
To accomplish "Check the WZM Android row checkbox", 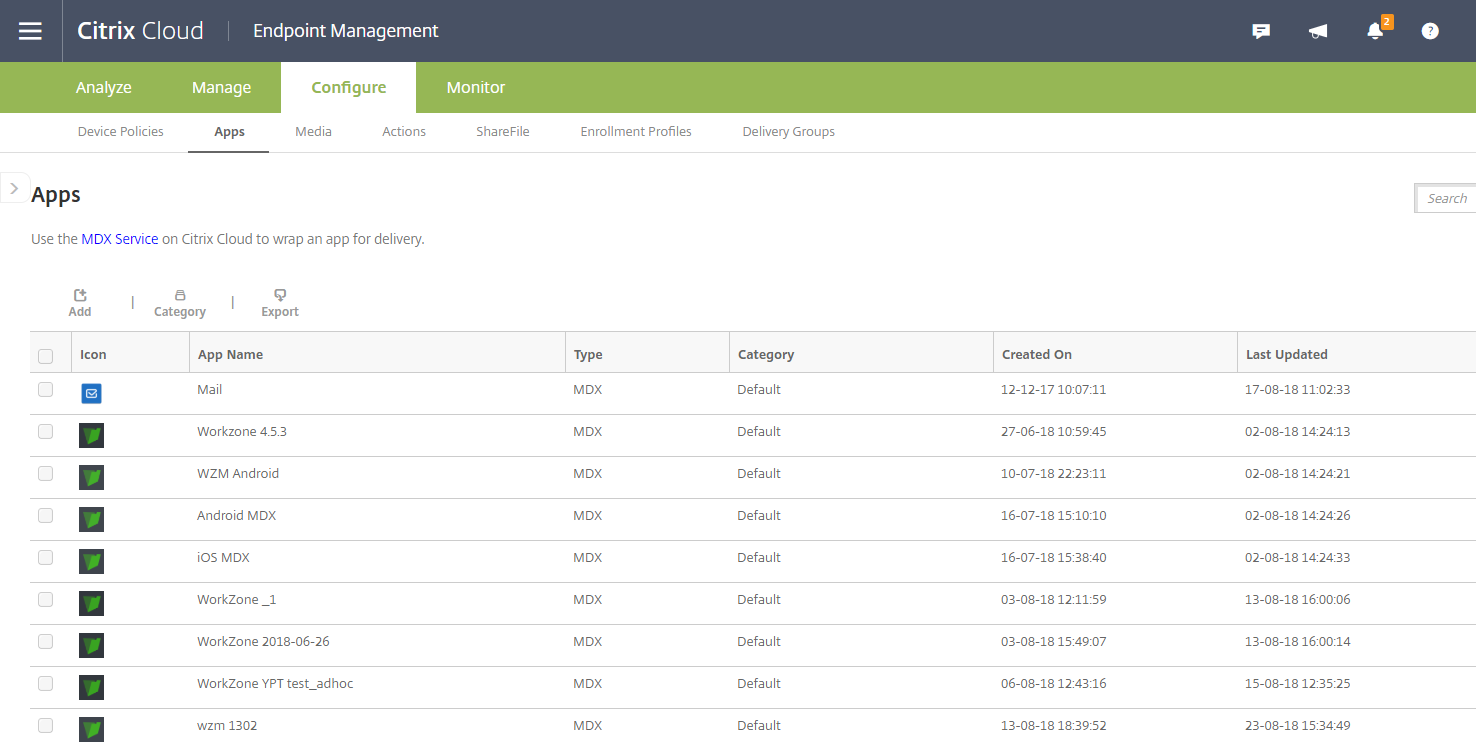I will click(45, 473).
